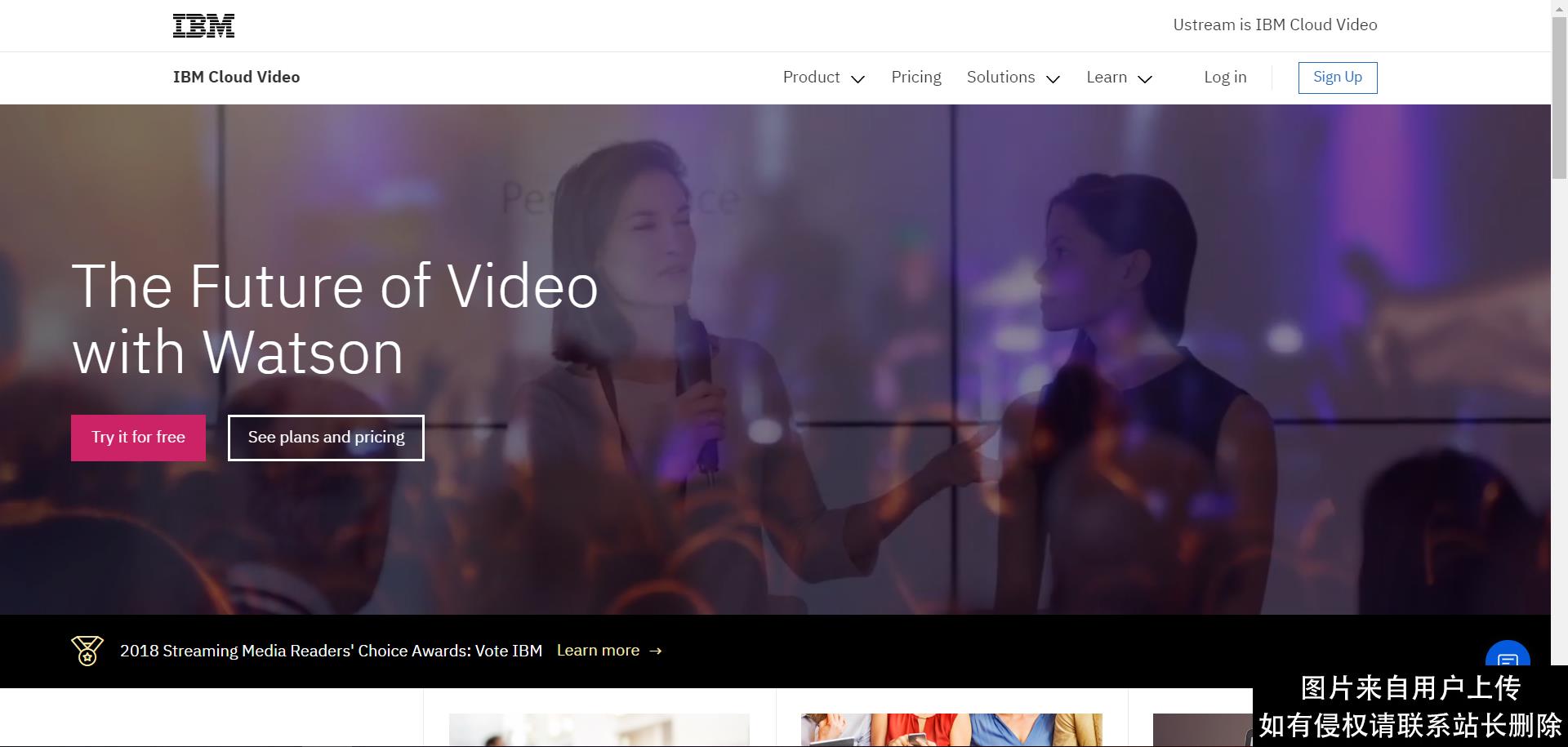
Task: Click the IBM Cloud Video title link
Action: (236, 78)
